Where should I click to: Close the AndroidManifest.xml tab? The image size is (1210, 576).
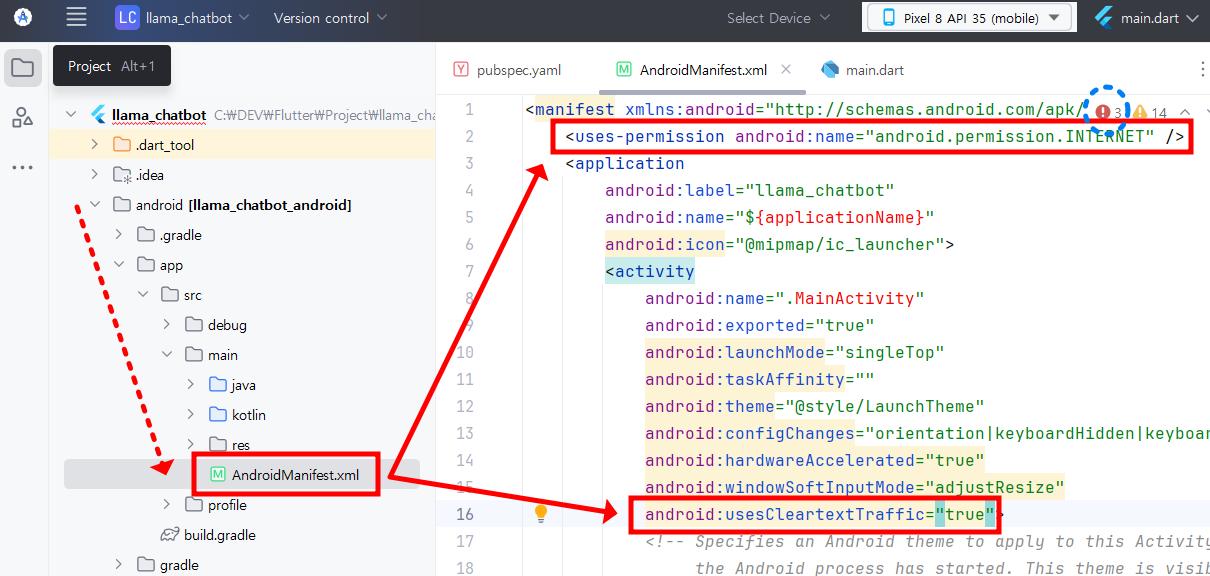click(x=786, y=69)
